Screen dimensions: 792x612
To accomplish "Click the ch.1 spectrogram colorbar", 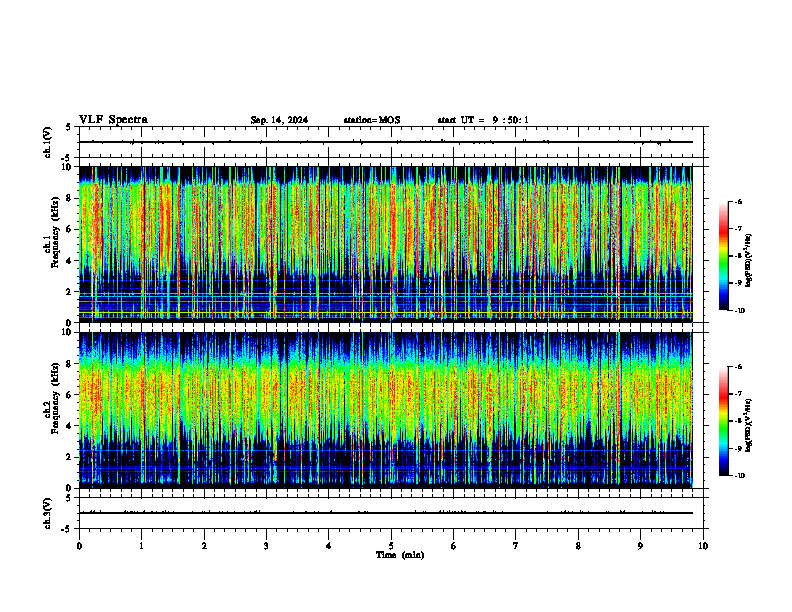I will [x=723, y=256].
